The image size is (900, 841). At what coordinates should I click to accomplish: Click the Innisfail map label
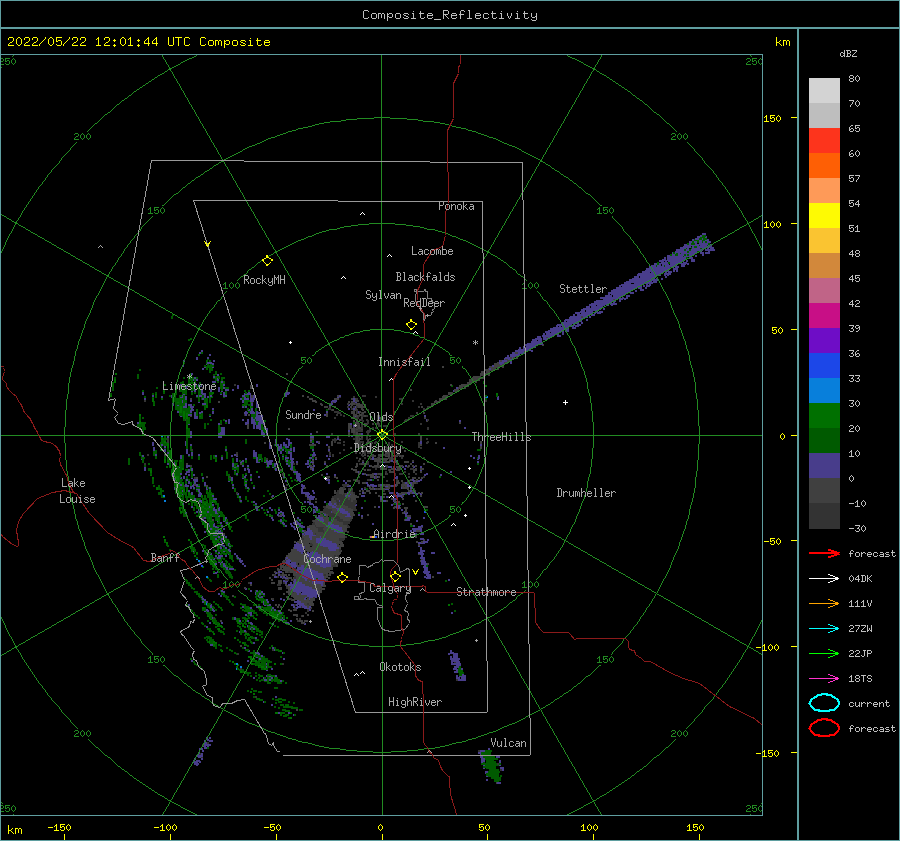(x=404, y=362)
